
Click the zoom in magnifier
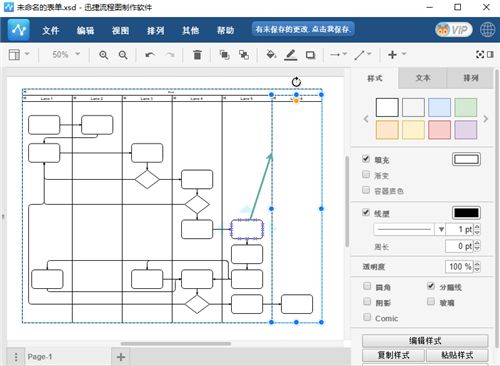click(x=104, y=55)
